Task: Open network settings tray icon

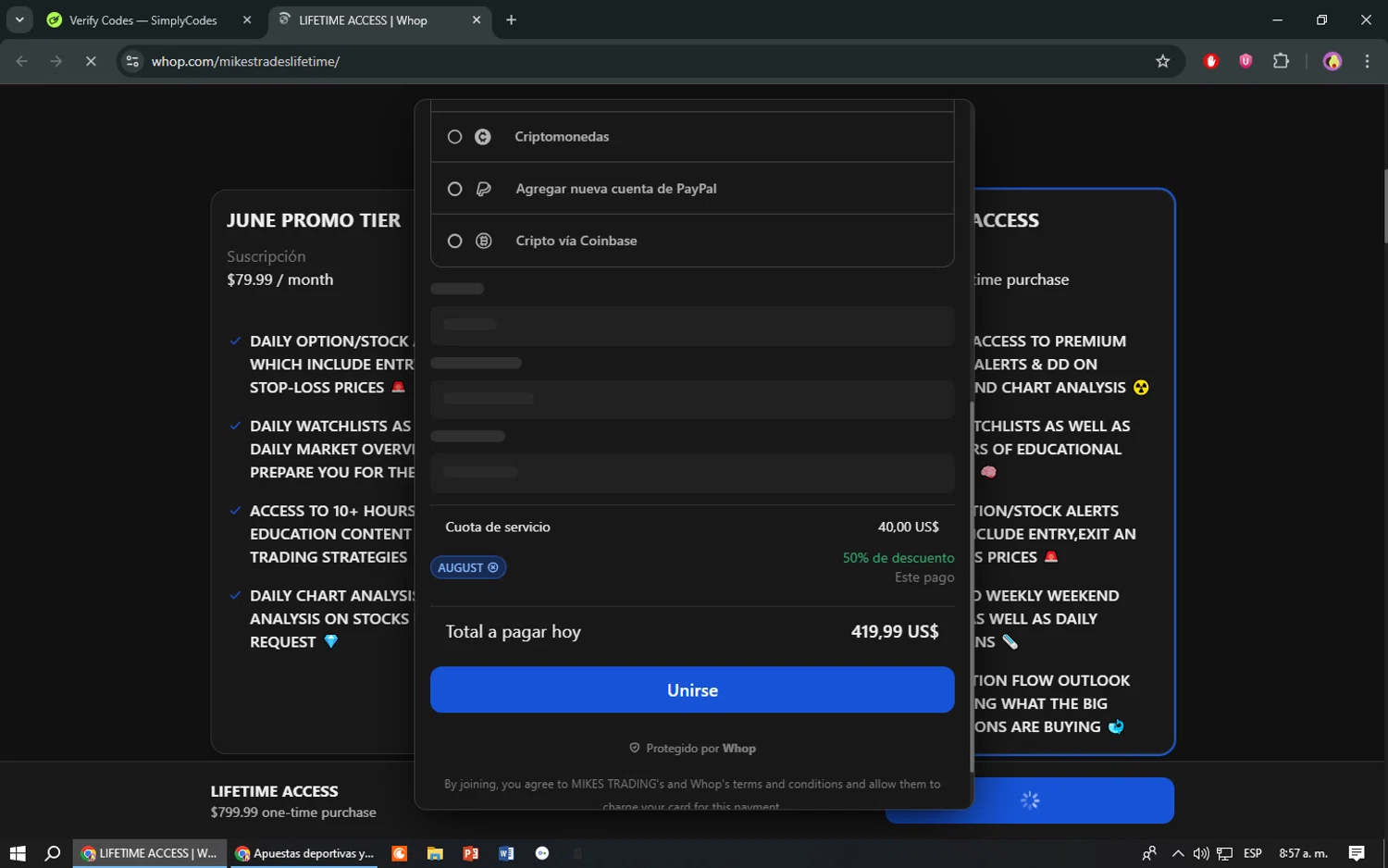Action: tap(1225, 853)
